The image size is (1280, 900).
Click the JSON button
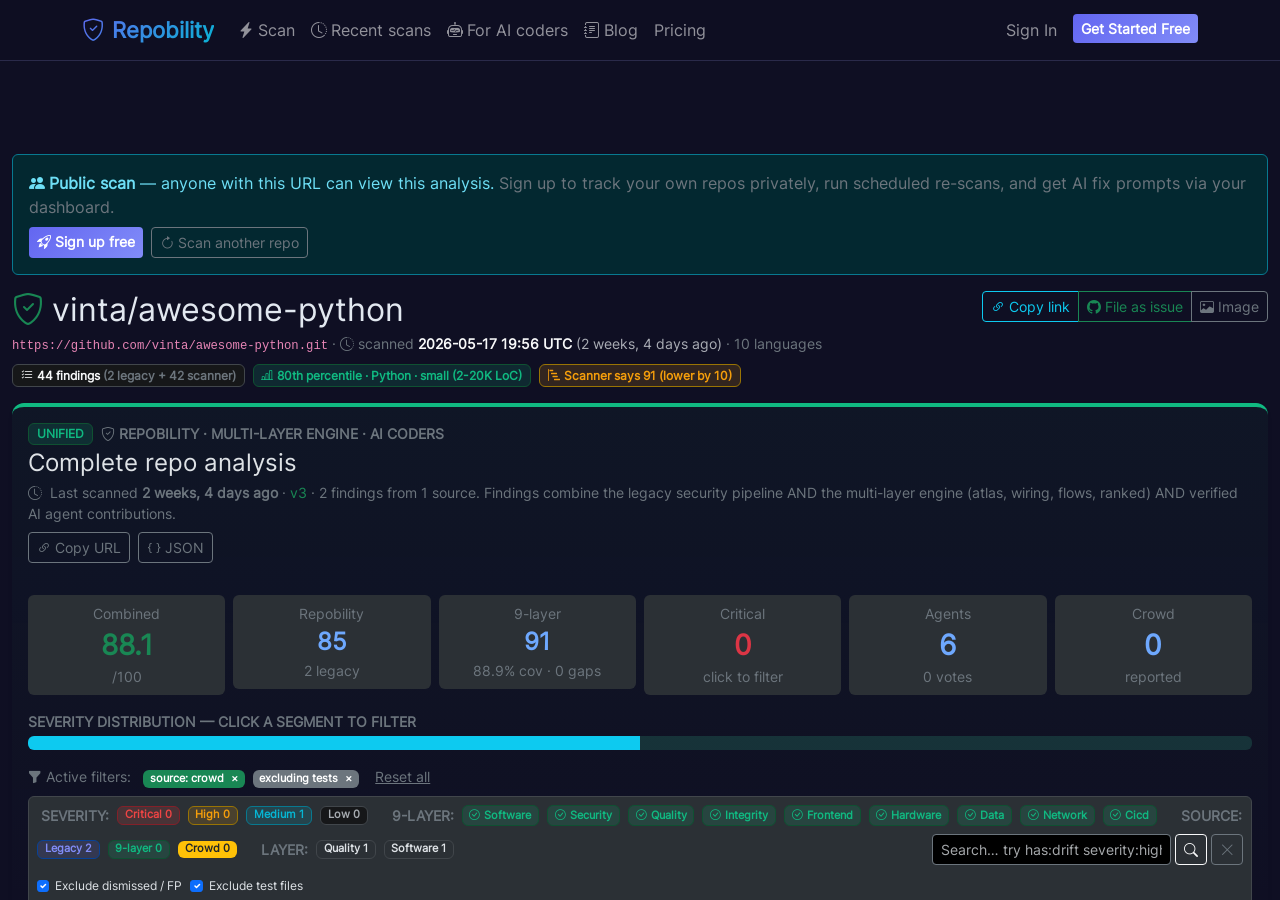[175, 548]
